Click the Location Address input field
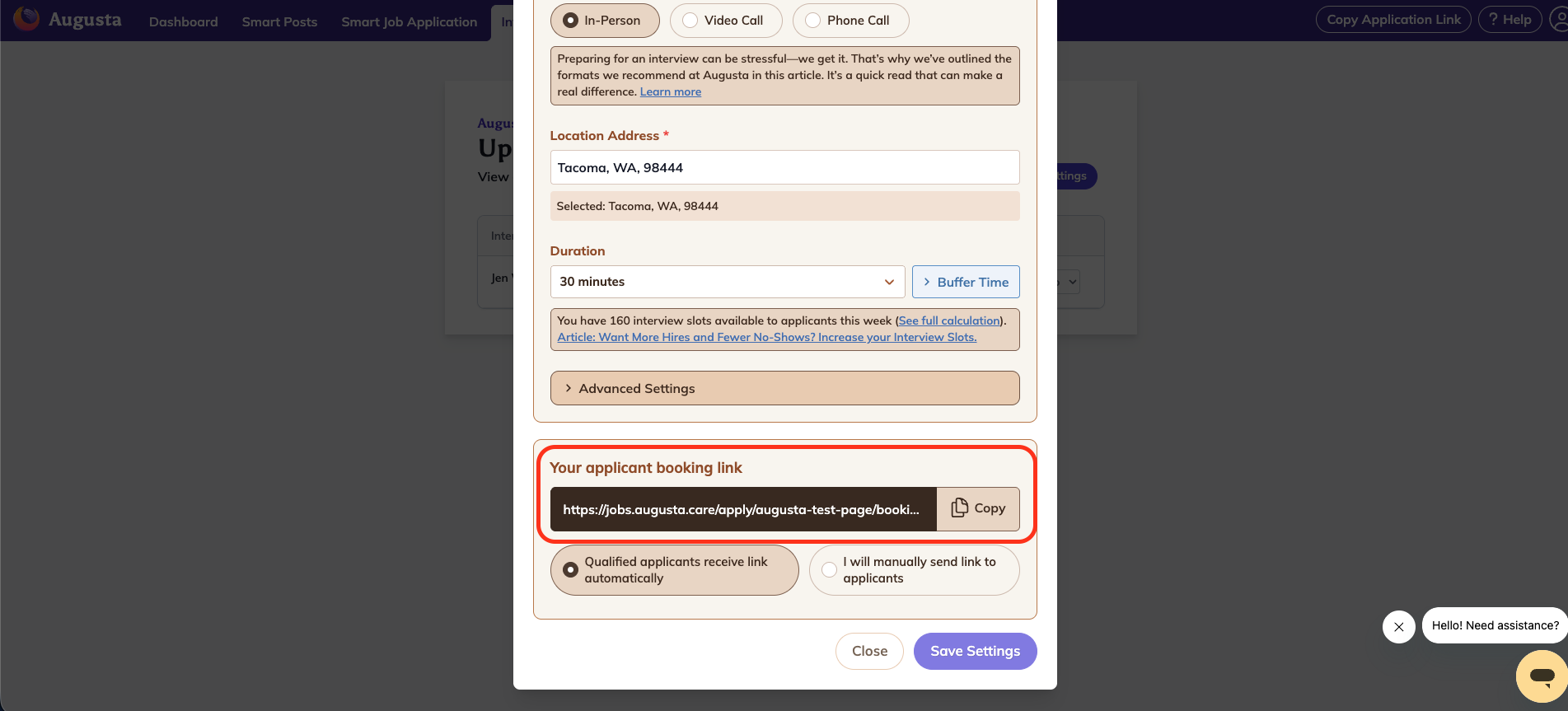 pyautogui.click(x=784, y=167)
